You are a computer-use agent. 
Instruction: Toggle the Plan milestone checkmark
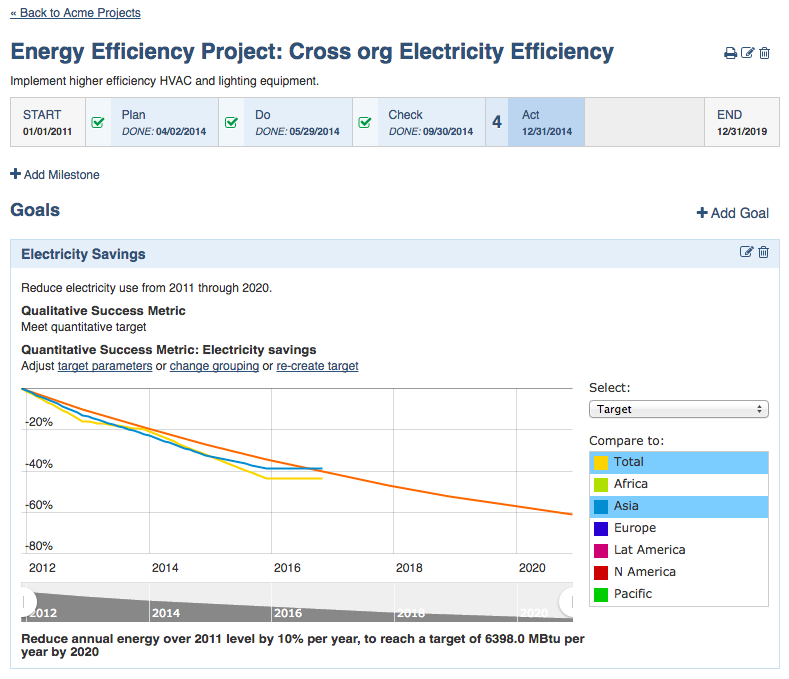coord(98,123)
